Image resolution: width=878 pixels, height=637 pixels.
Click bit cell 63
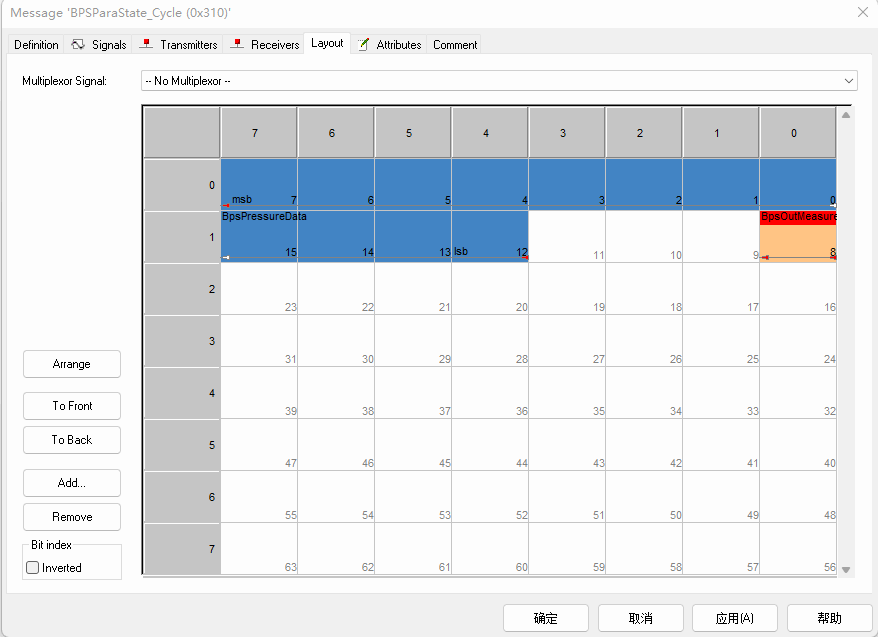(x=259, y=549)
